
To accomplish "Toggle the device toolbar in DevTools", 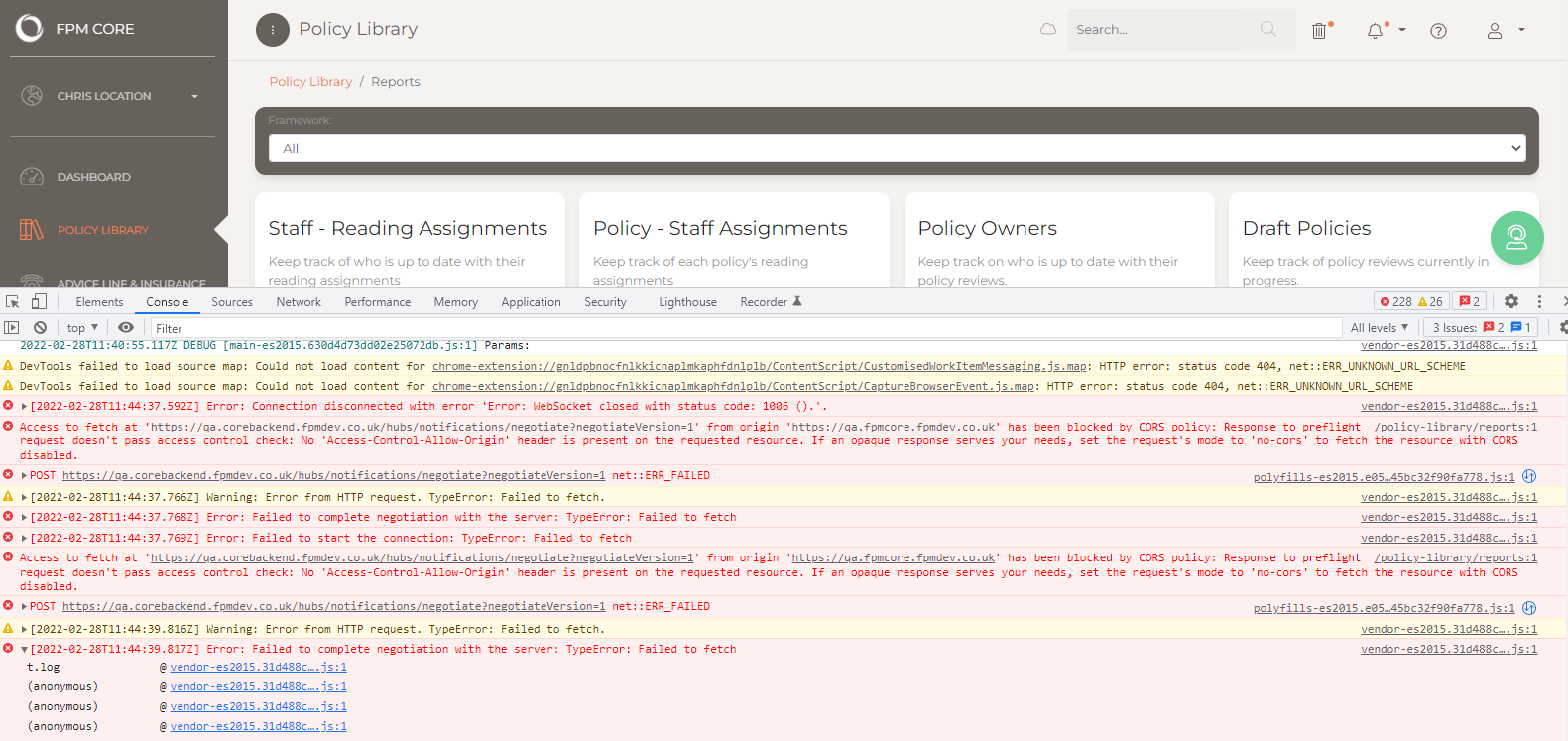I will point(39,301).
